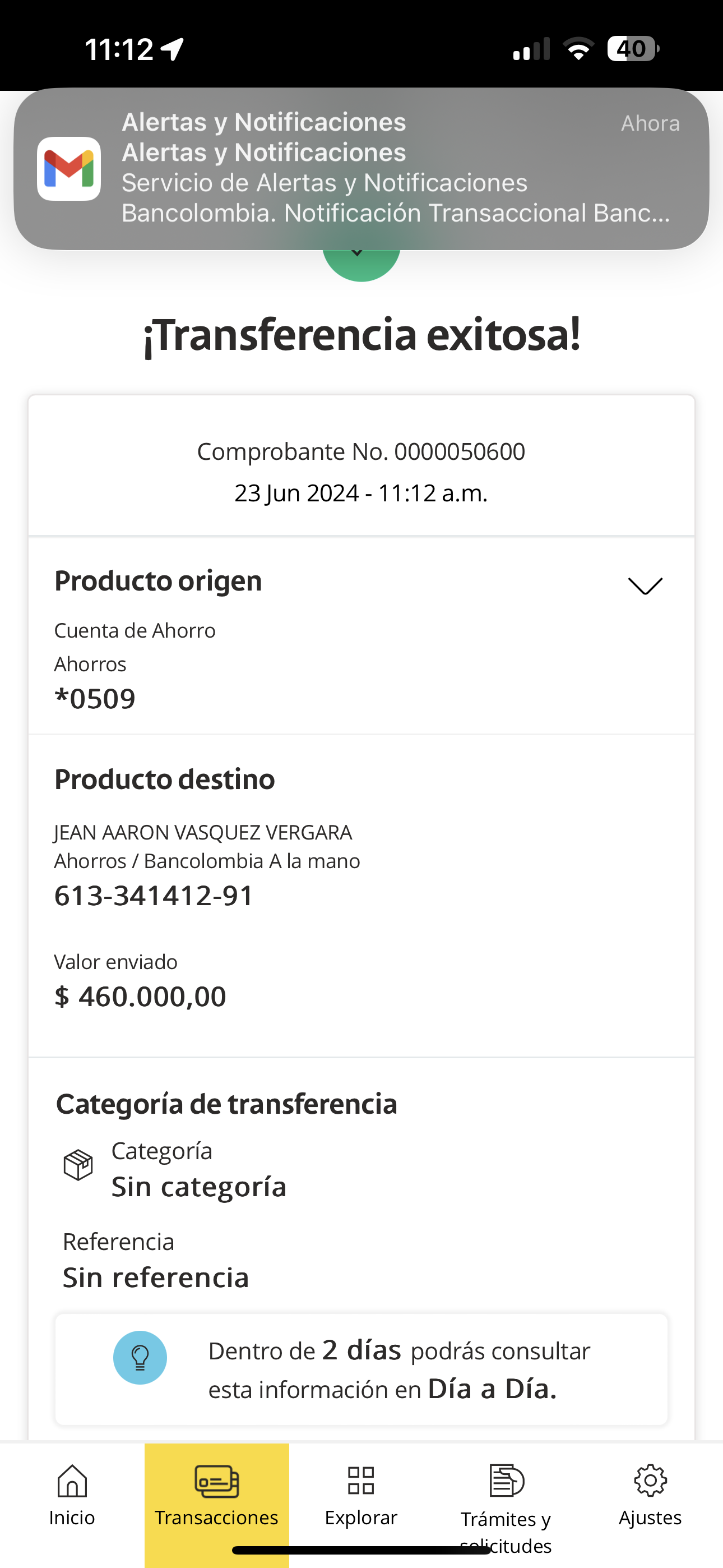Tap the destination account number 613-341412-91

(154, 896)
